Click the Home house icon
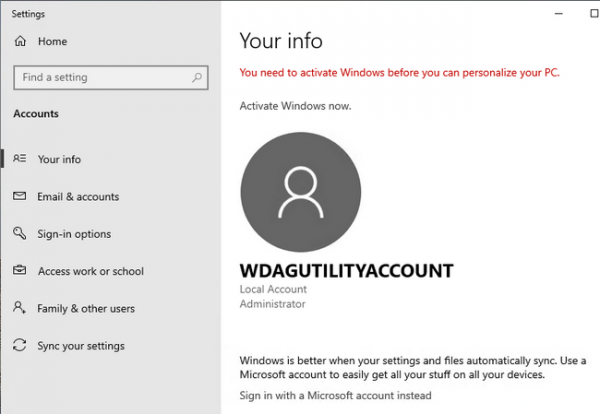Image resolution: width=600 pixels, height=414 pixels. pyautogui.click(x=20, y=41)
